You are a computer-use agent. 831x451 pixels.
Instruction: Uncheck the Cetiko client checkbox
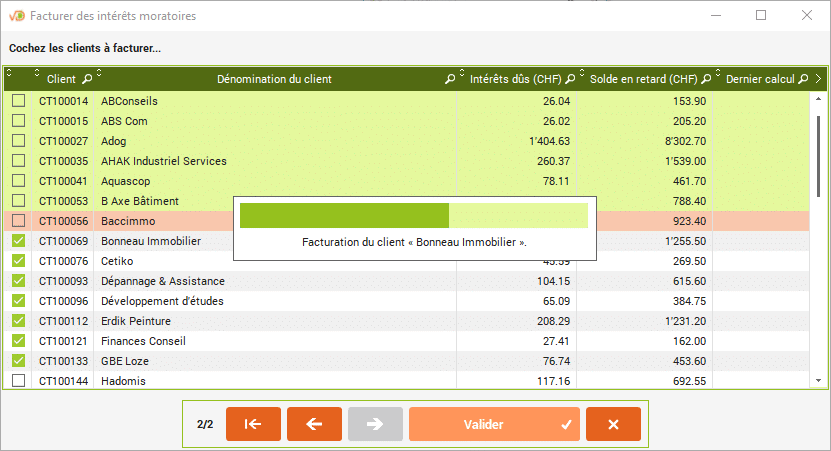[19, 261]
